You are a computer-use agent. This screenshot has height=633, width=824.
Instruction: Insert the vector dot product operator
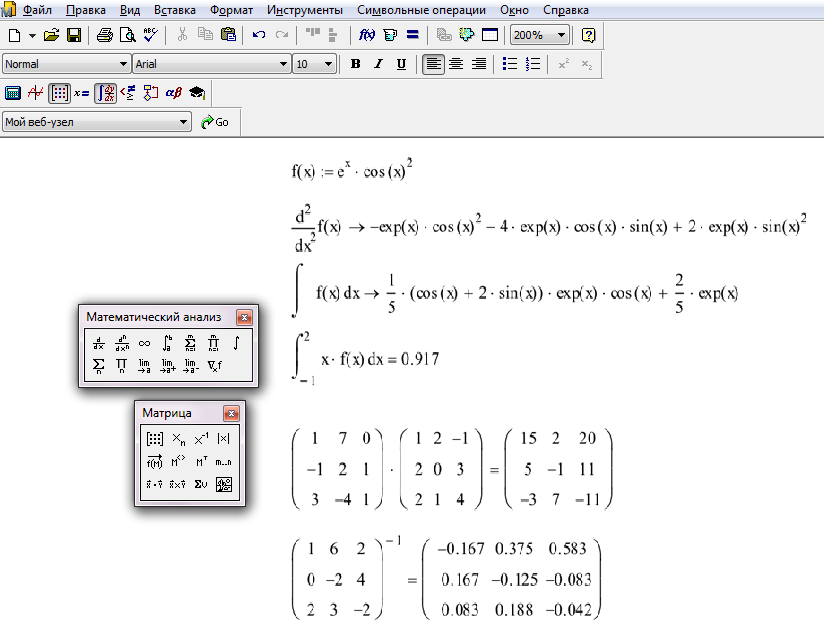coord(154,484)
